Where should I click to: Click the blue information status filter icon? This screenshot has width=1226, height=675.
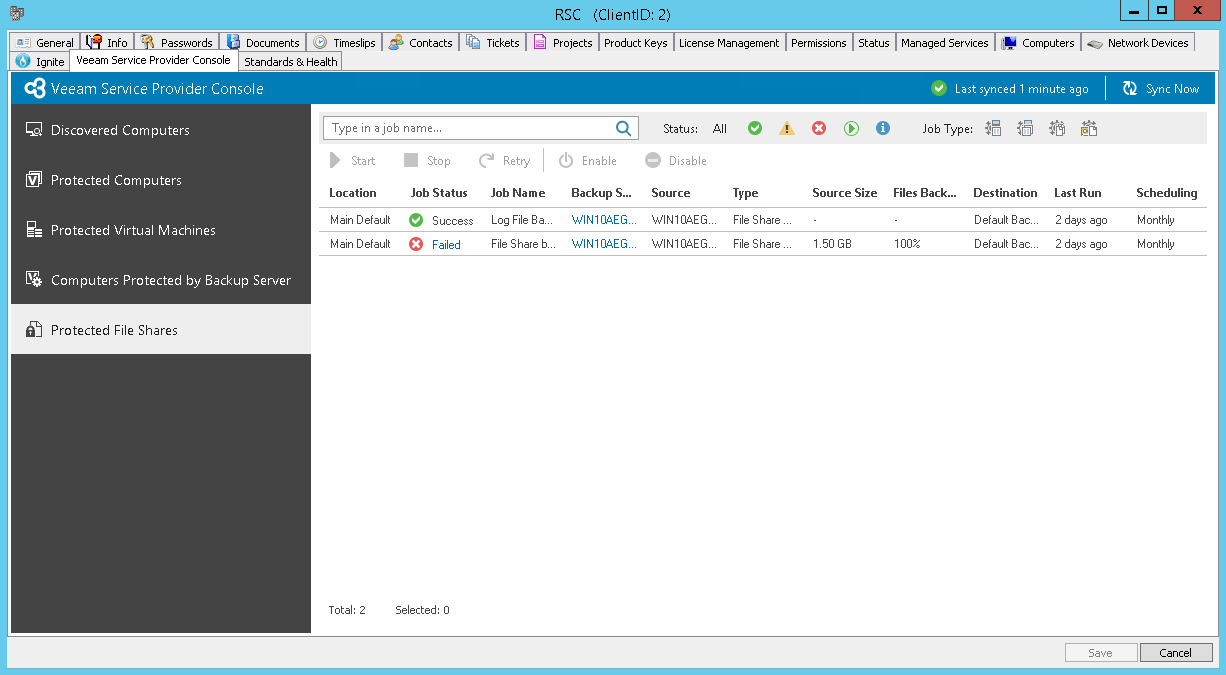coord(883,128)
